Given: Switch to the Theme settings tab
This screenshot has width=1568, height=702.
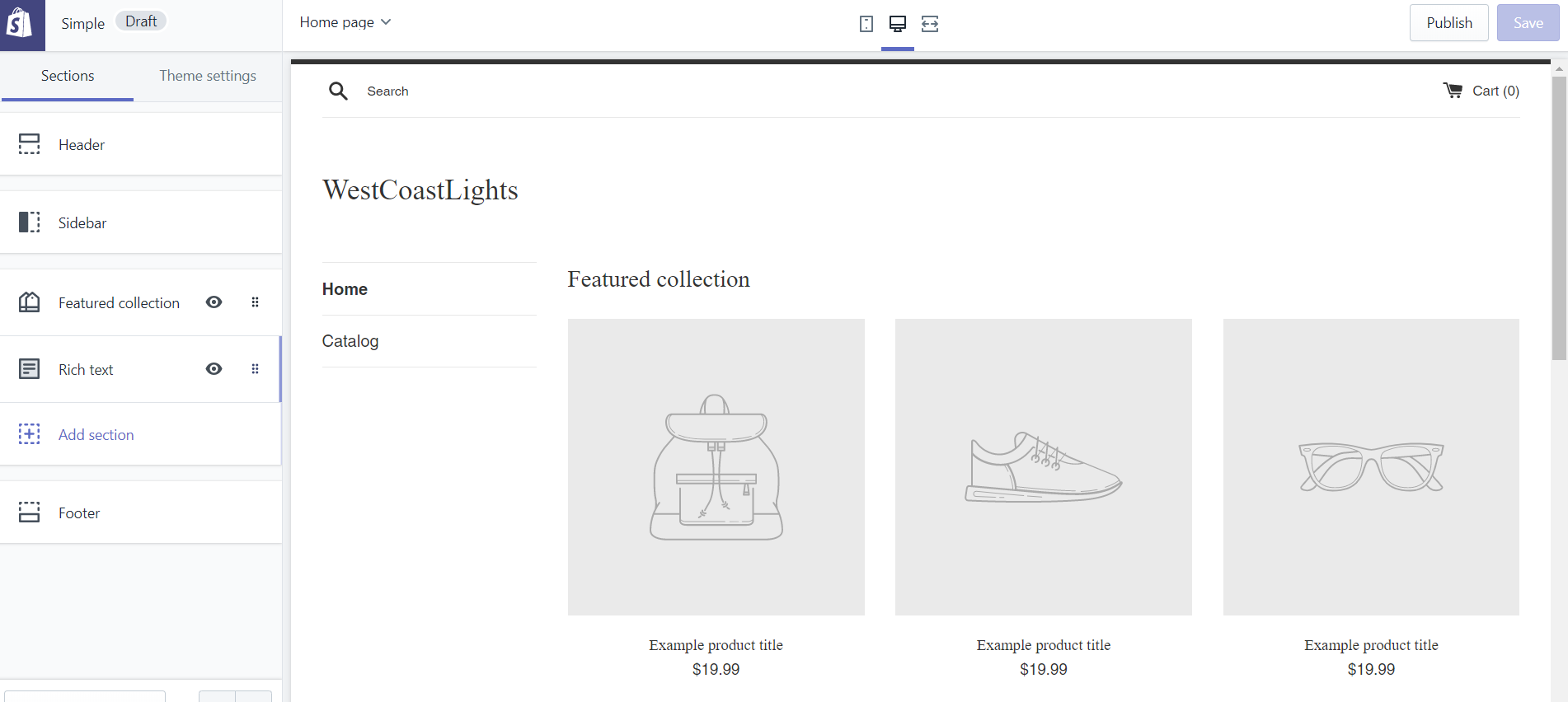Looking at the screenshot, I should (x=208, y=76).
